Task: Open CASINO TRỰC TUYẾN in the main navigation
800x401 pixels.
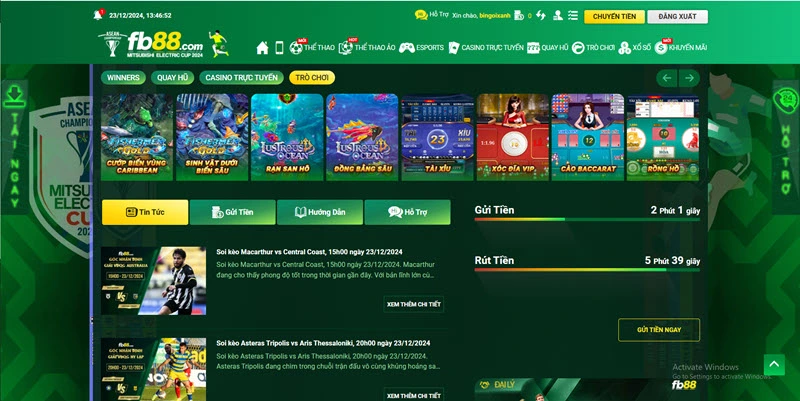Action: point(486,47)
